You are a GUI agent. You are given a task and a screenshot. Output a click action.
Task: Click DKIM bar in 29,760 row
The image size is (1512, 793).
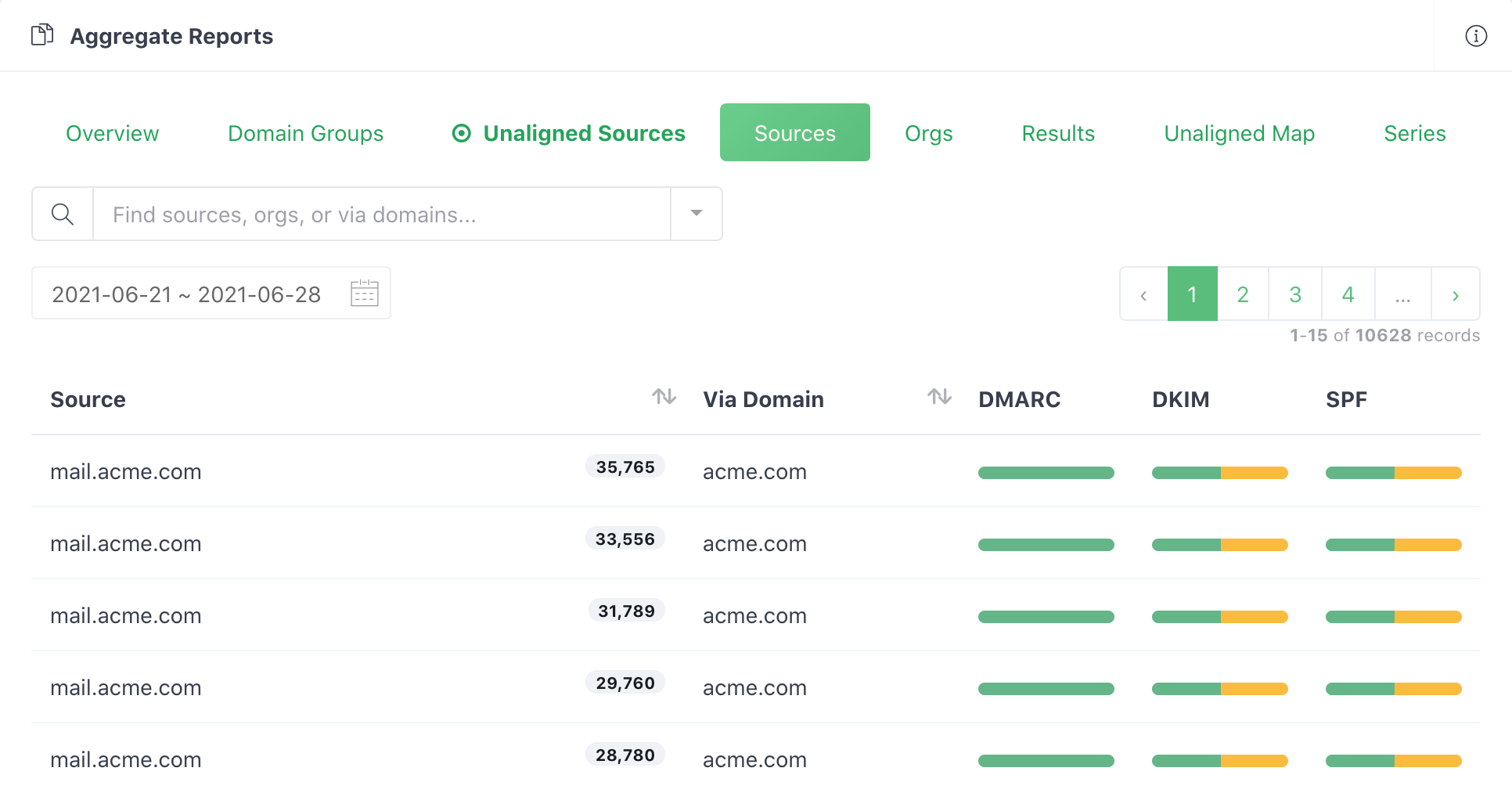point(1220,689)
